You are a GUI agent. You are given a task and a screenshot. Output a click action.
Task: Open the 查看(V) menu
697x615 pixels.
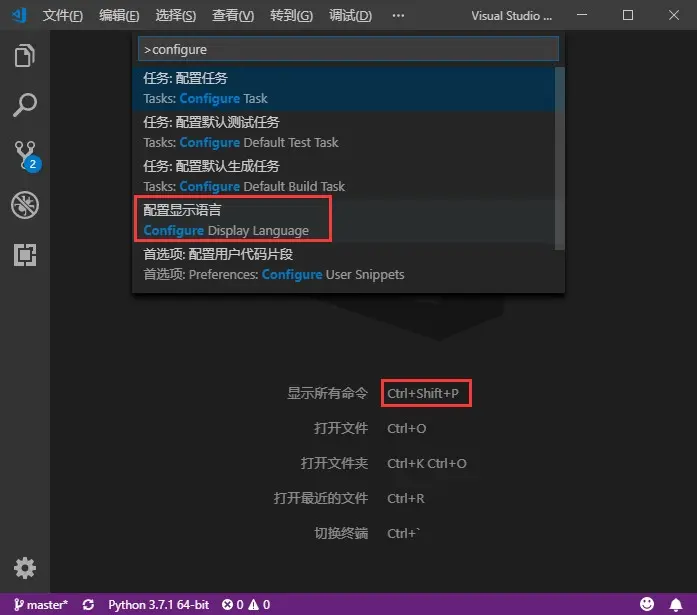tap(233, 16)
